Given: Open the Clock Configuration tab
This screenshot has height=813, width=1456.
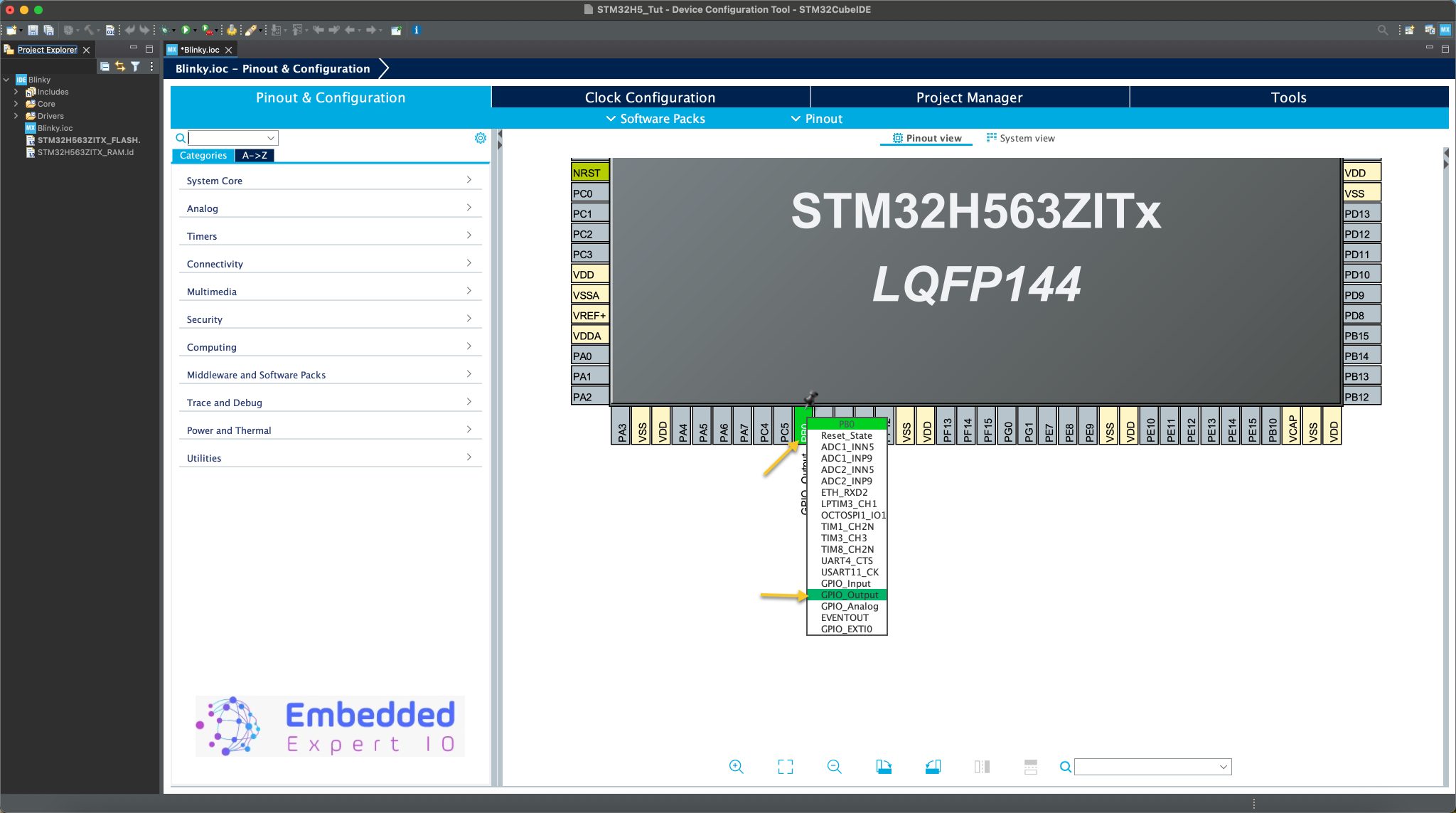Looking at the screenshot, I should 649,97.
